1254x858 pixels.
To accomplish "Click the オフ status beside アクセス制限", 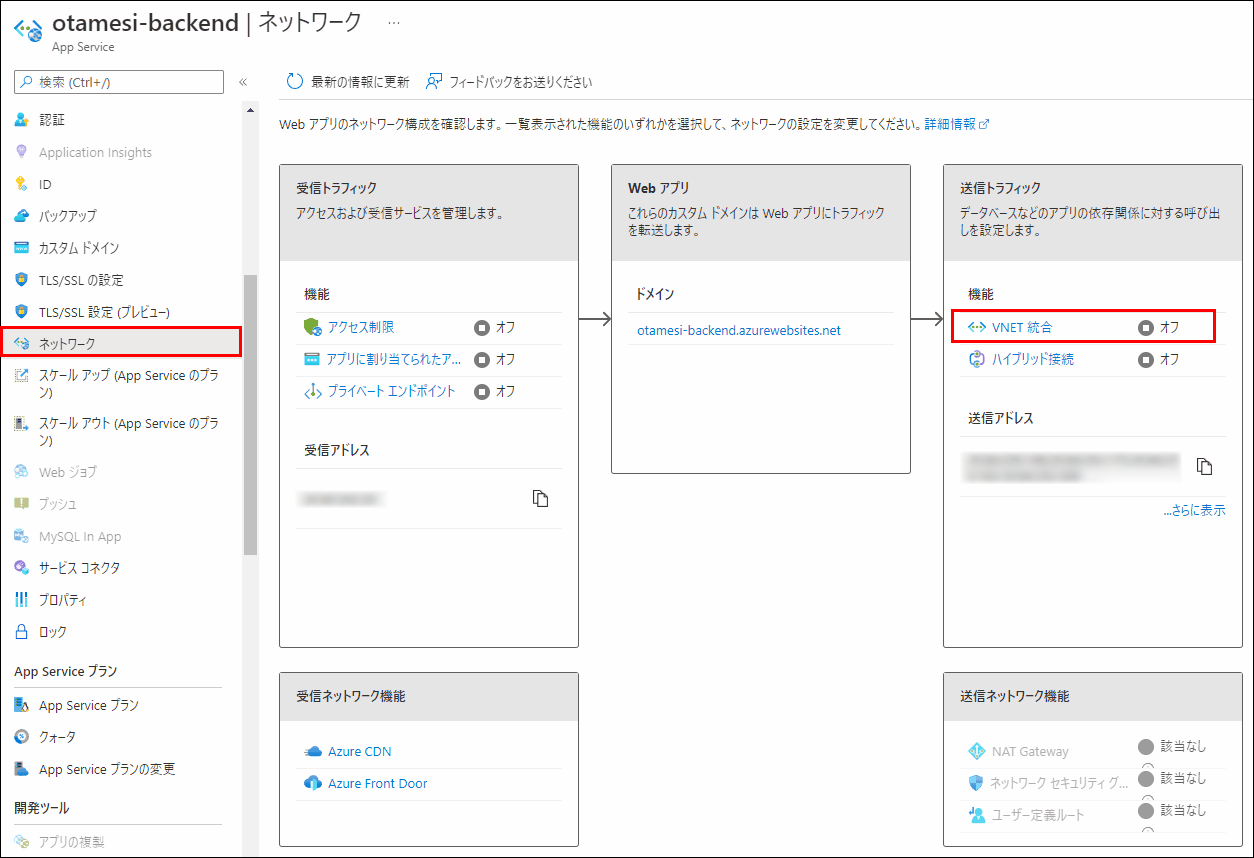I will point(495,327).
